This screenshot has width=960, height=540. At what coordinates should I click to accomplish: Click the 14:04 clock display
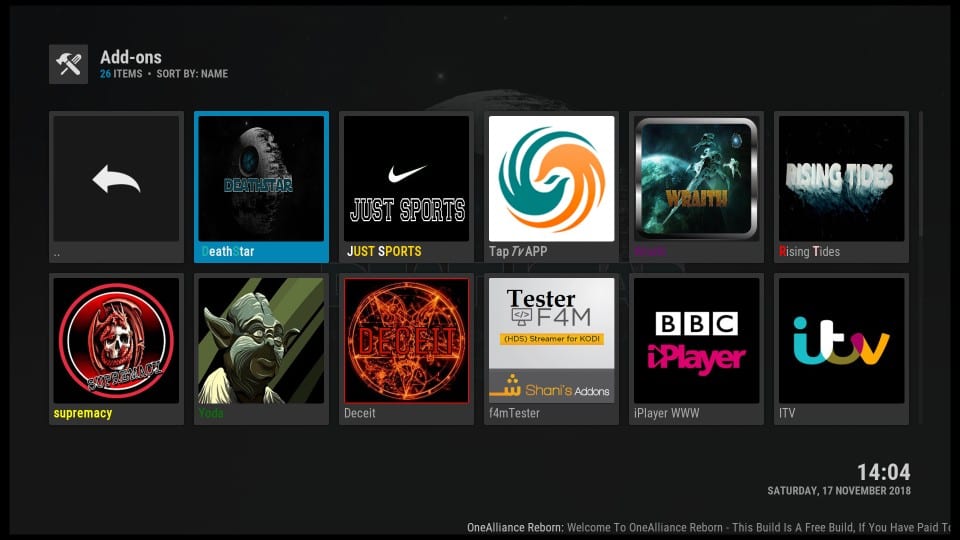(883, 472)
